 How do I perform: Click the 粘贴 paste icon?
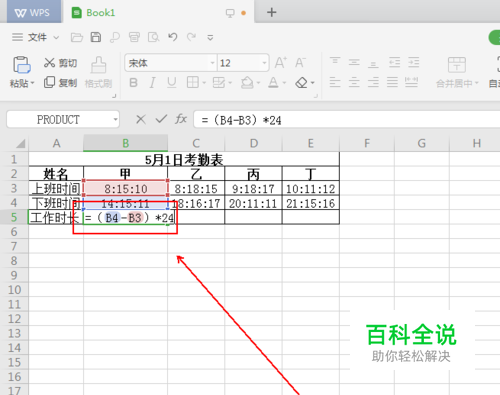tap(22, 64)
